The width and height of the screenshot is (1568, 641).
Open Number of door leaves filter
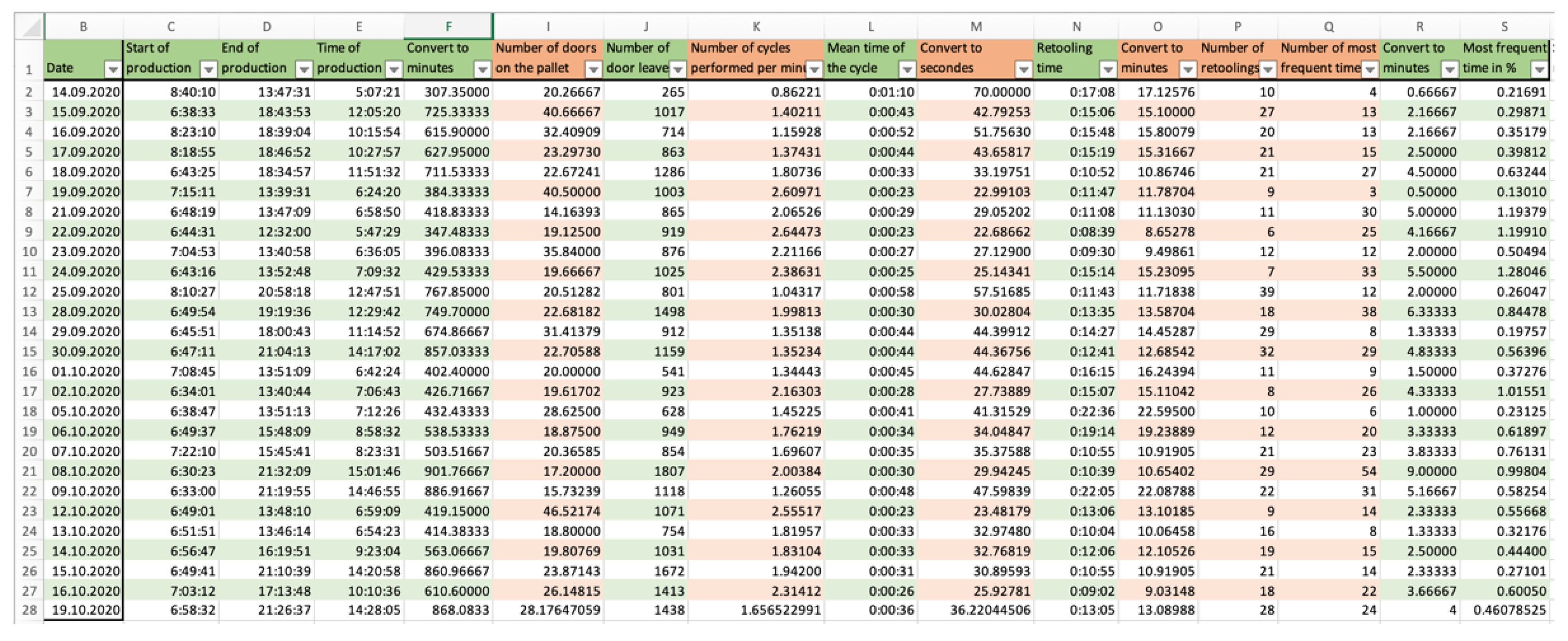click(x=677, y=69)
